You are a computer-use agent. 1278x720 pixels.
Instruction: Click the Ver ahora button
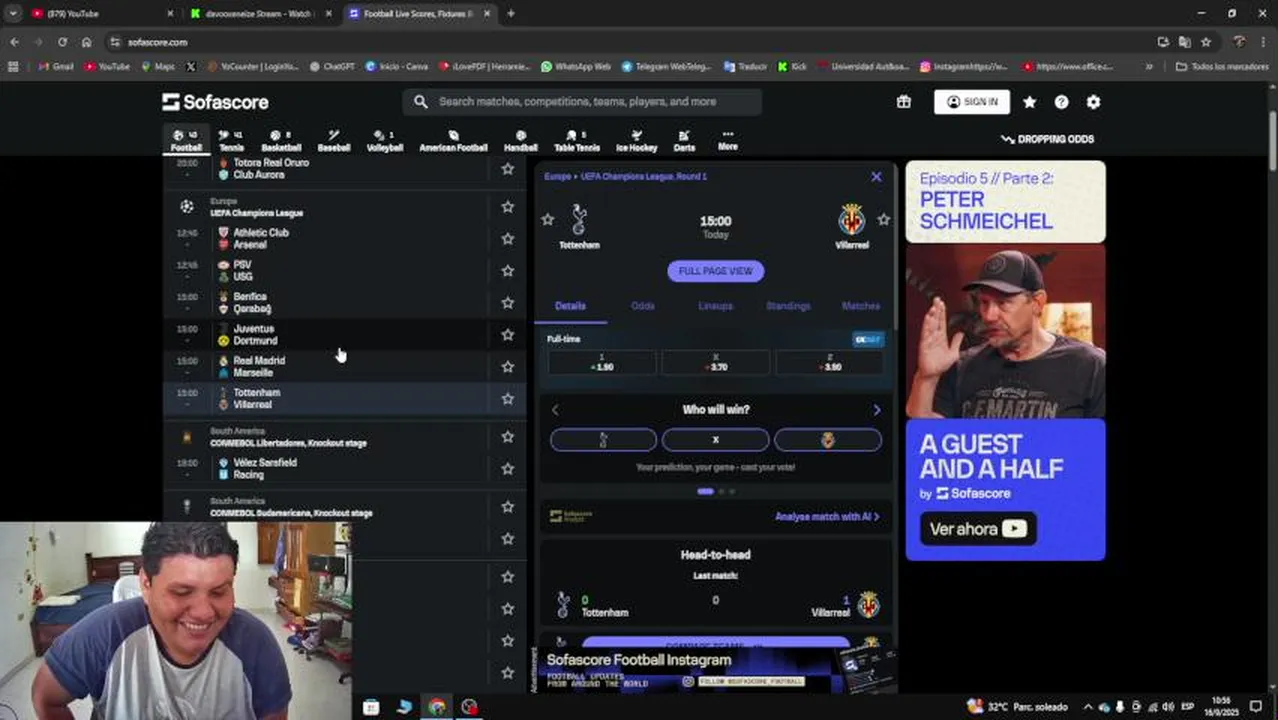pos(977,529)
